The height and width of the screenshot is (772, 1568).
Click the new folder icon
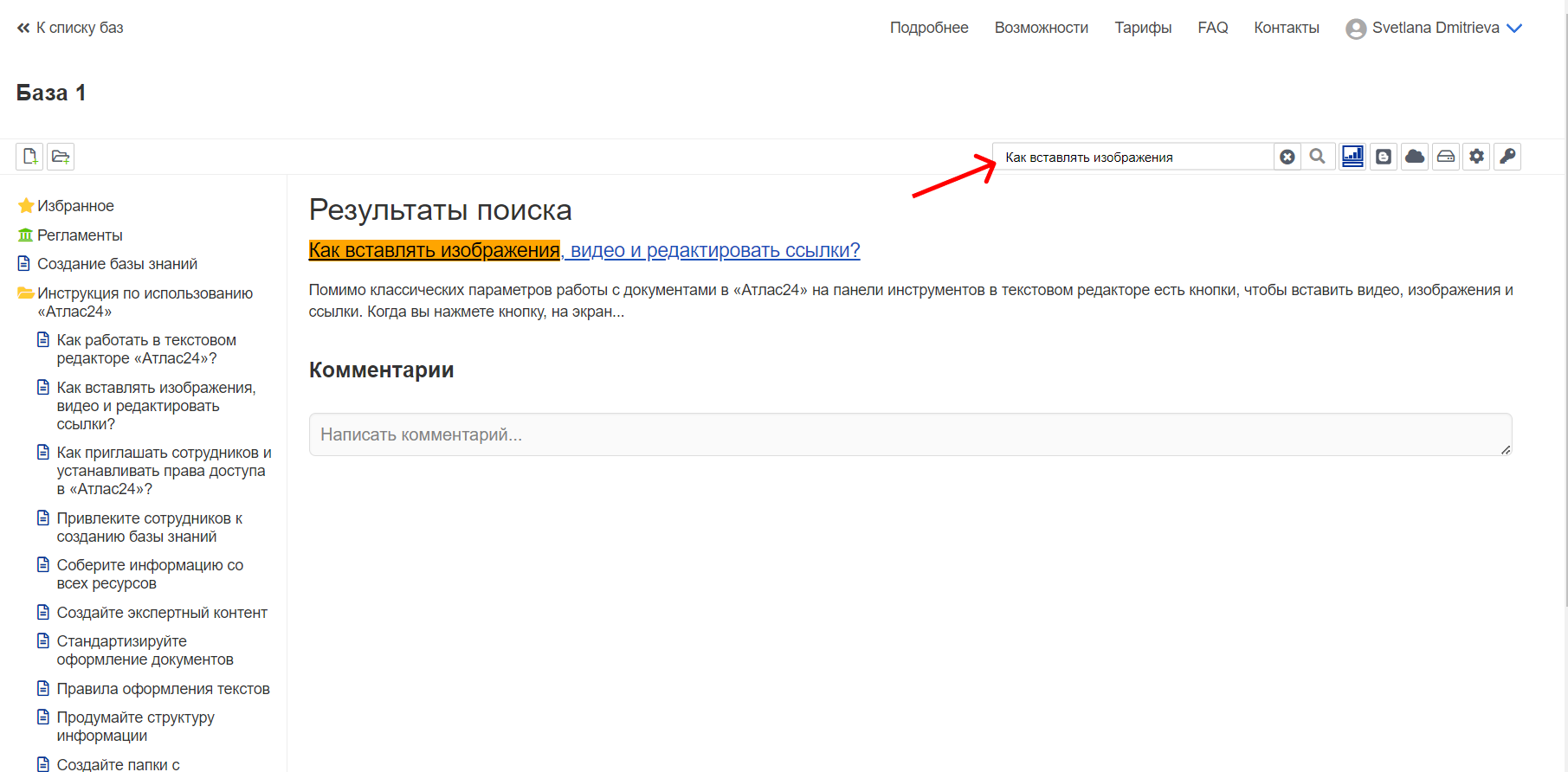coord(61,157)
